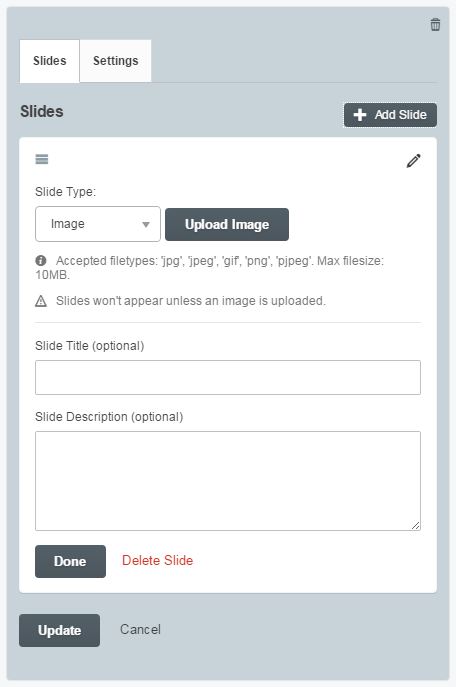456x687 pixels.
Task: Click the warning triangle icon
Action: (41, 301)
